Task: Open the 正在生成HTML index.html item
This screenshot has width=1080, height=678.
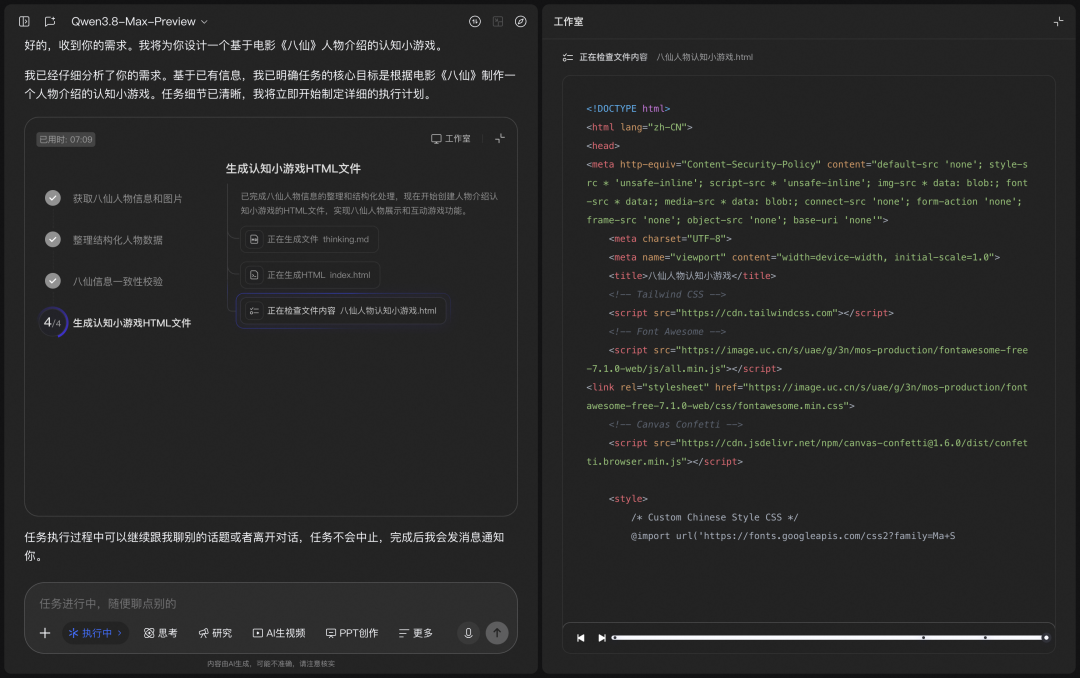Action: pyautogui.click(x=310, y=275)
